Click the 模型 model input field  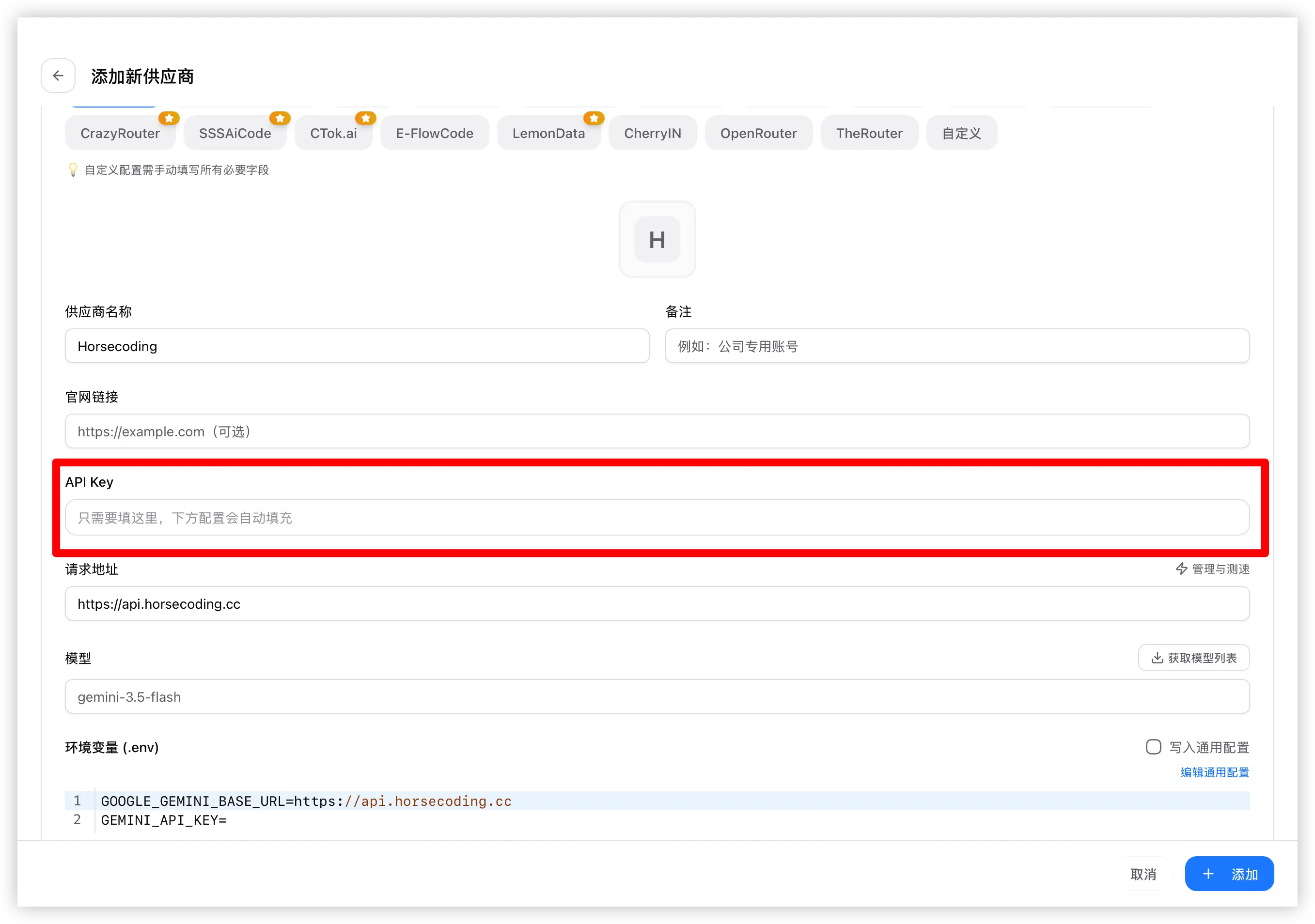[x=657, y=696]
